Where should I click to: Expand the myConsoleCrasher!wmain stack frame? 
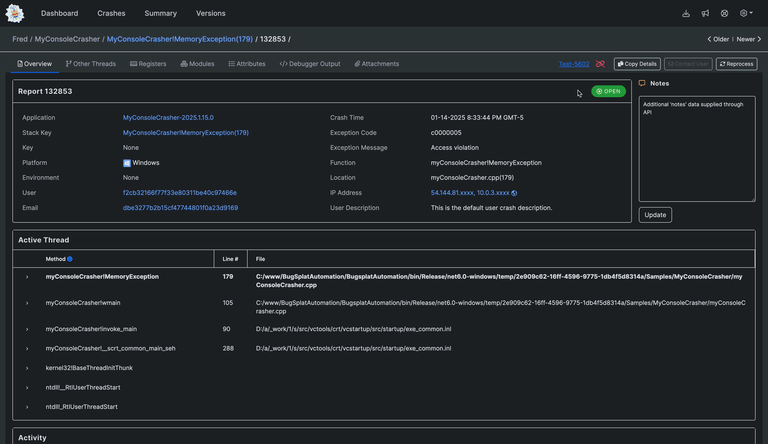click(x=27, y=302)
